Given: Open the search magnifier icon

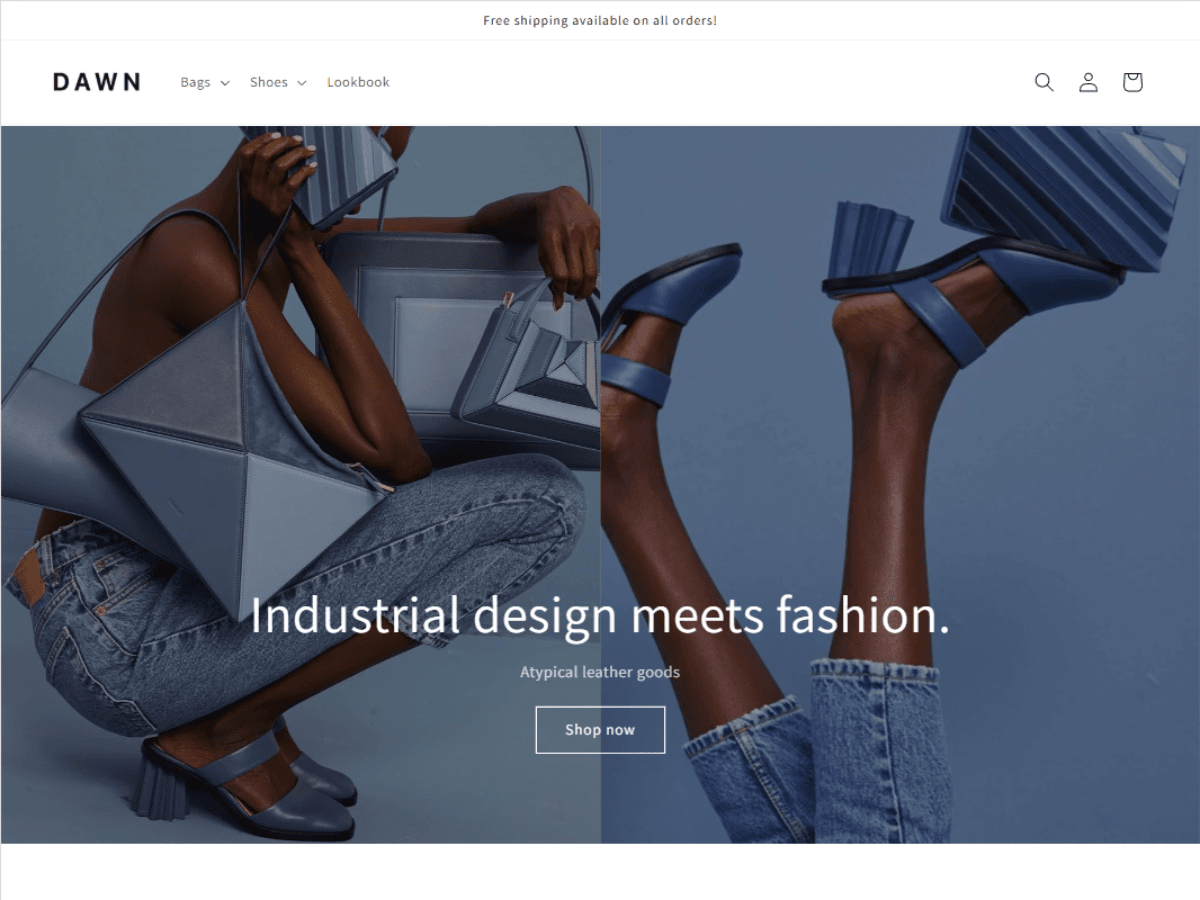Looking at the screenshot, I should click(1044, 82).
